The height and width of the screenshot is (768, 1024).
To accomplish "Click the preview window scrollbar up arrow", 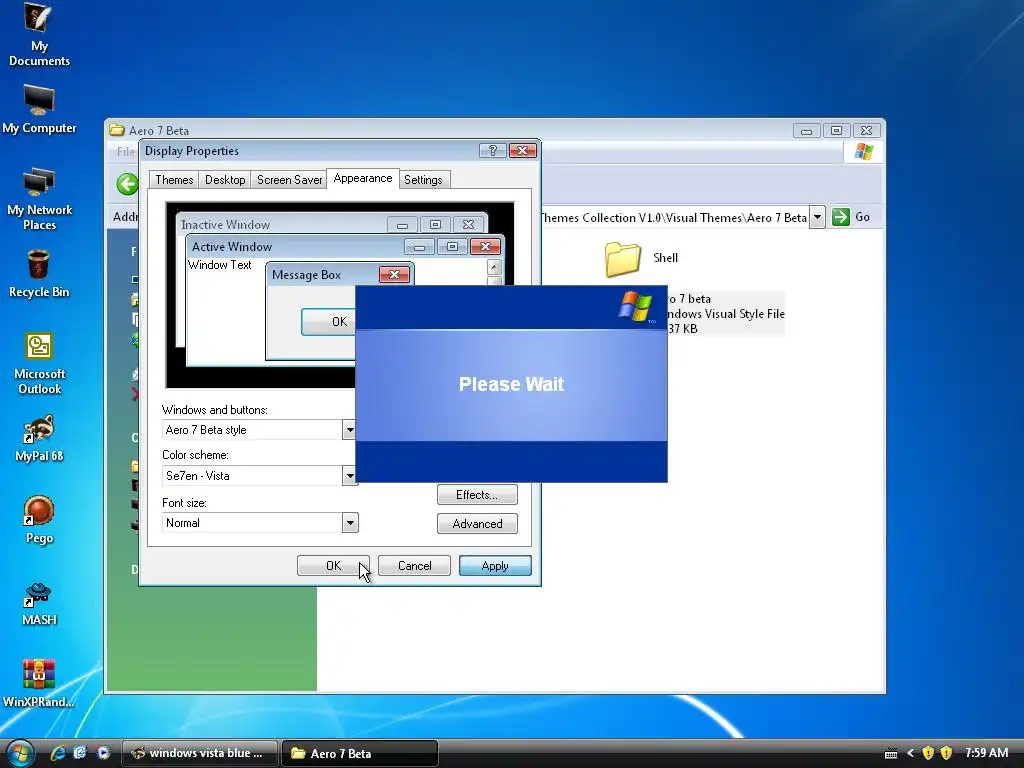I will pyautogui.click(x=494, y=266).
